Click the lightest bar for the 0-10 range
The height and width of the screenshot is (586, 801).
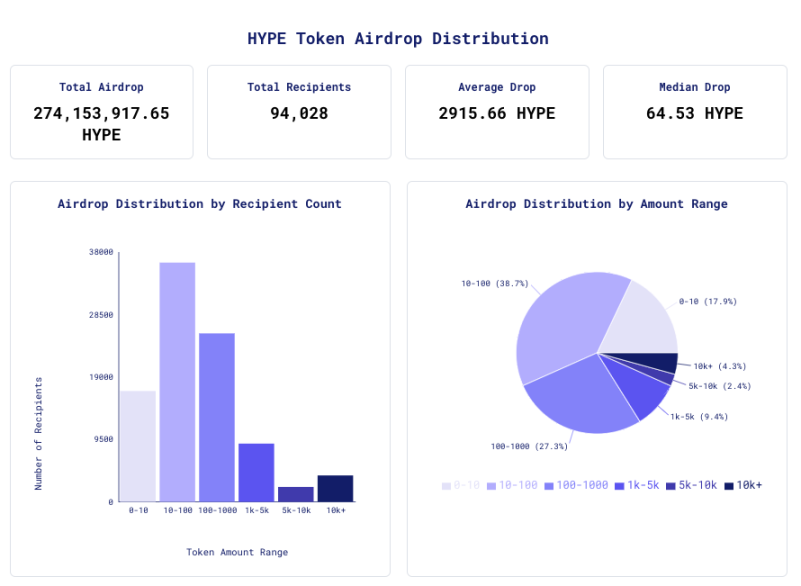pos(139,445)
